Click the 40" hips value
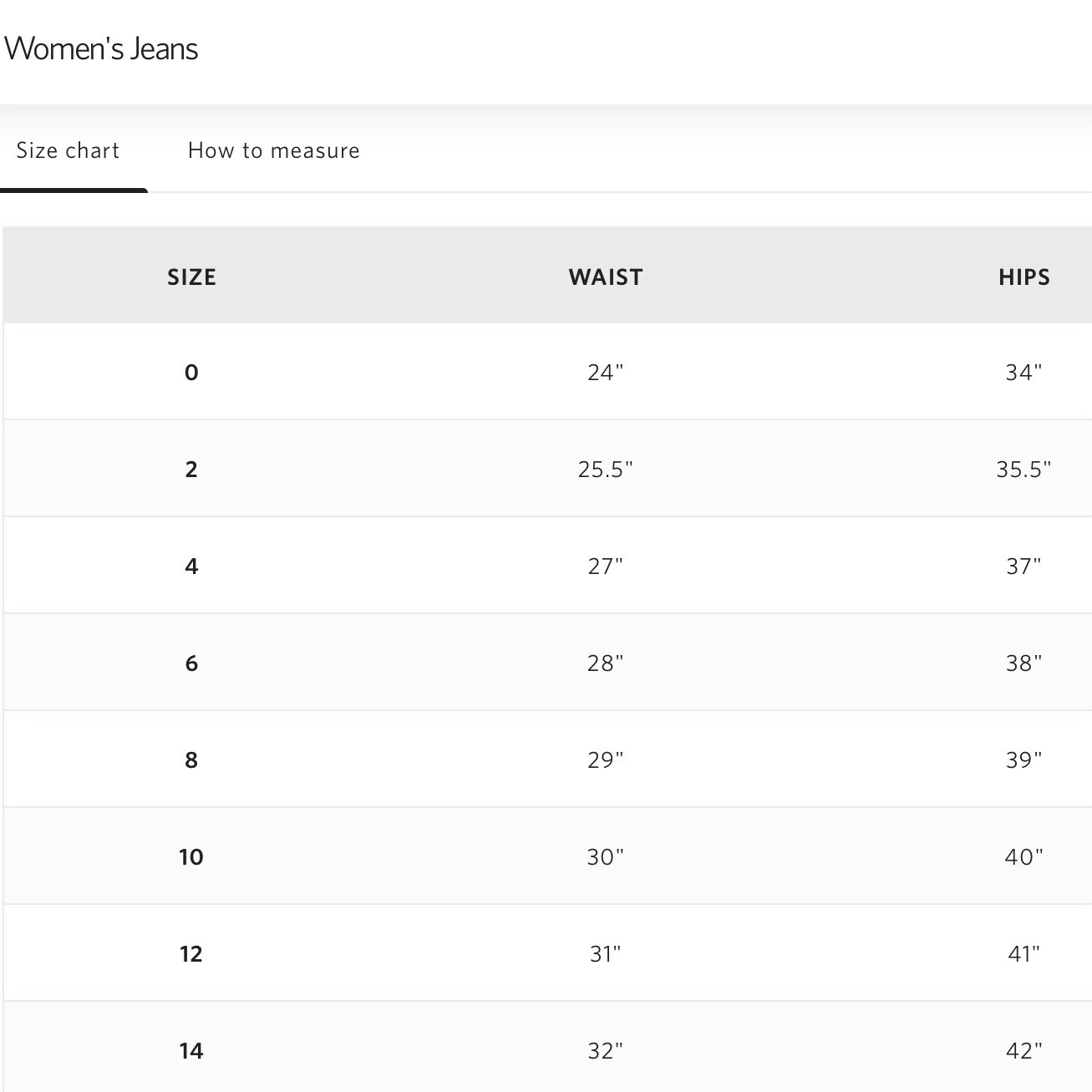1092x1092 pixels. click(1023, 857)
